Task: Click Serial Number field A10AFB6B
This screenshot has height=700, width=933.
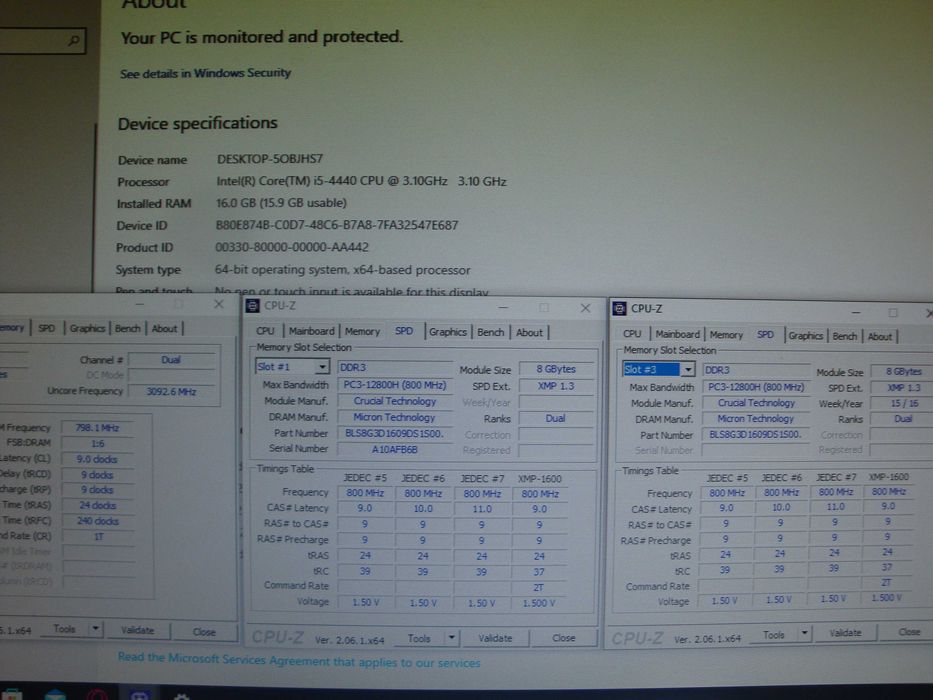Action: coord(395,449)
